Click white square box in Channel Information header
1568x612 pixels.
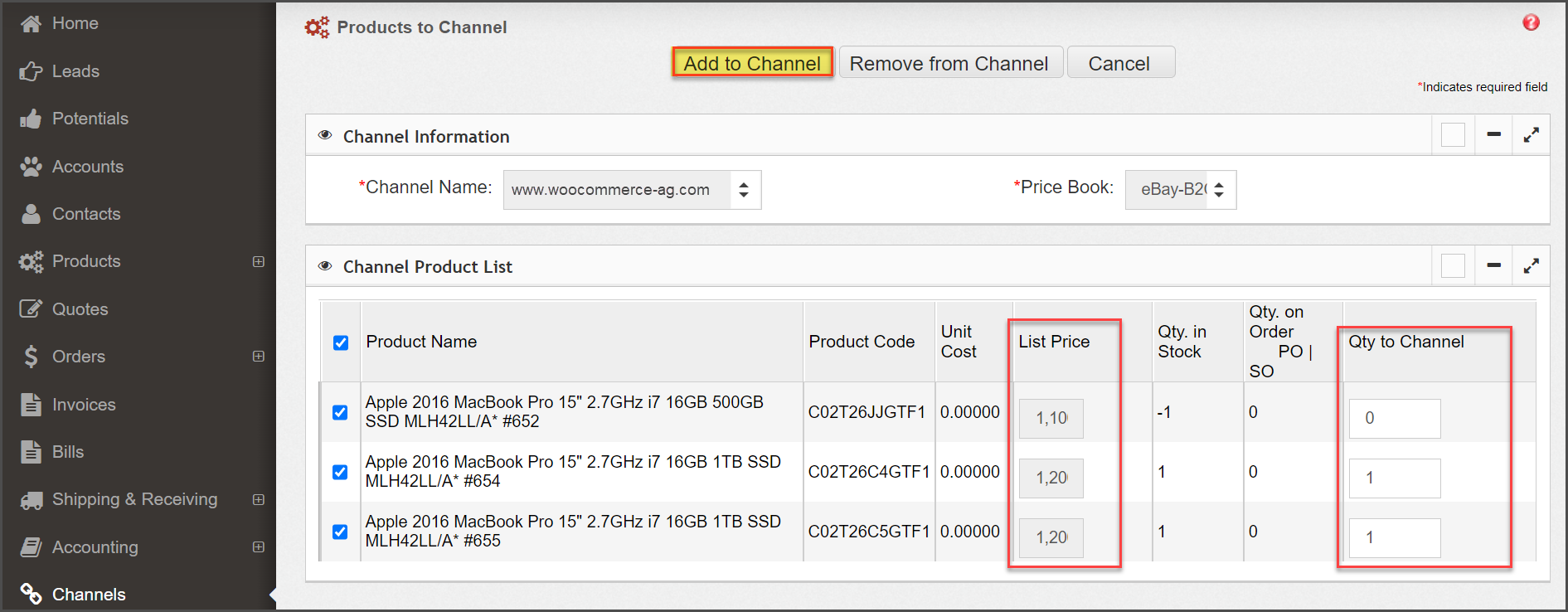1453,134
